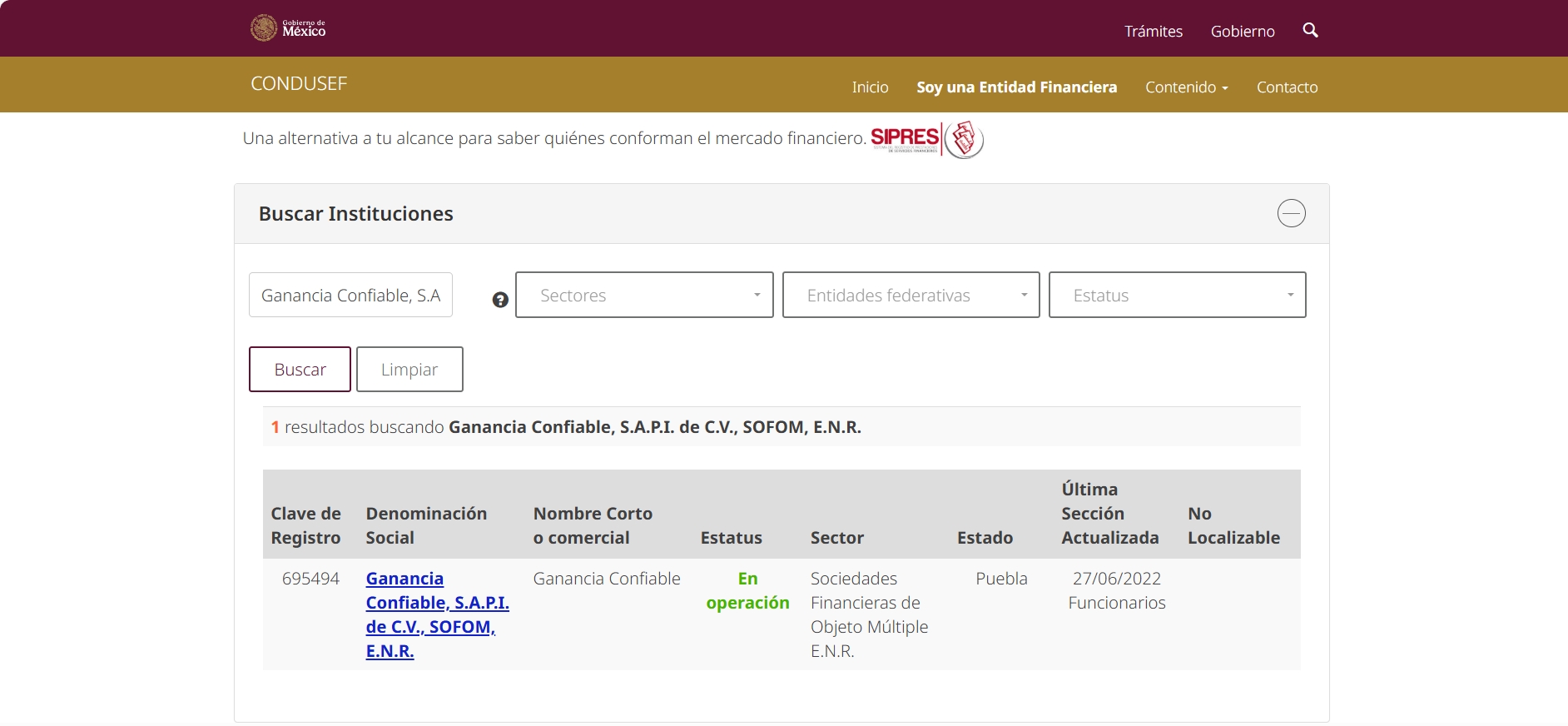Click the Nombre Corto o comercial header
Screen dimensions: 1568x726
pos(593,525)
